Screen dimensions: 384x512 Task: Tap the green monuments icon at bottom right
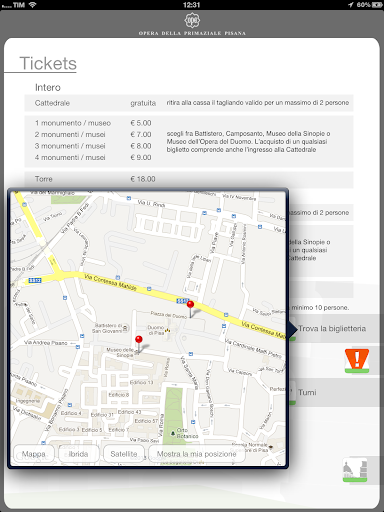[355, 470]
